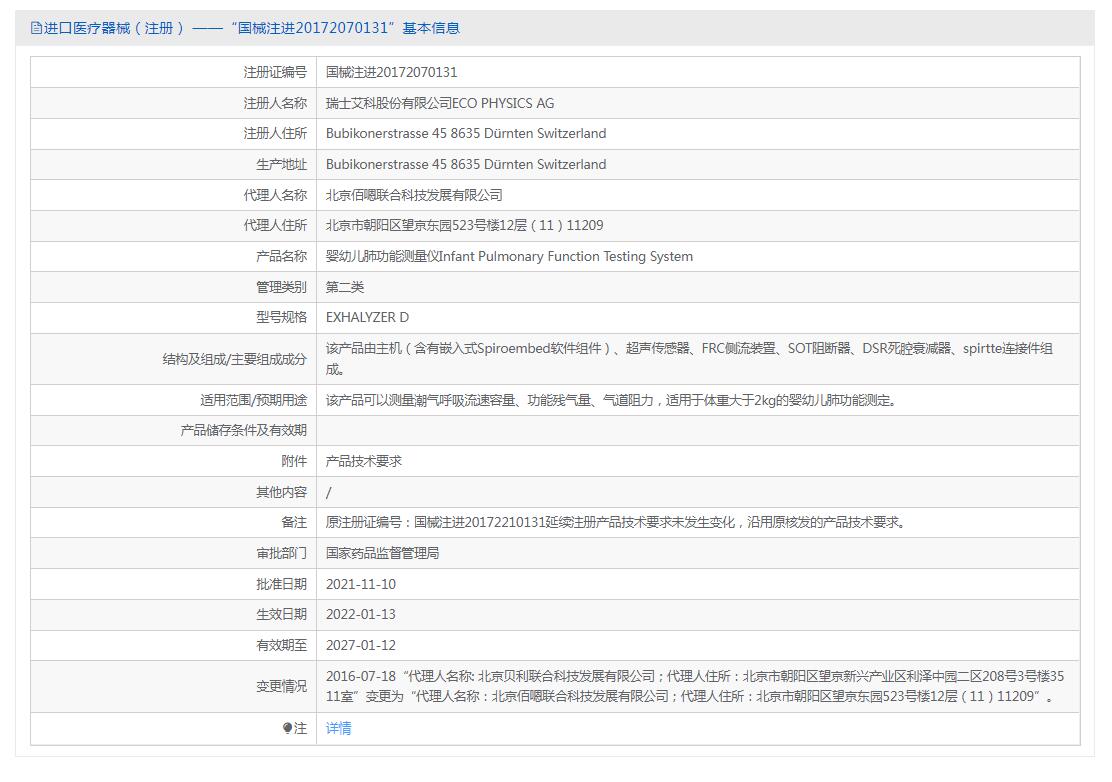This screenshot has height=782, width=1112.
Task: Click the 生产地址 label
Action: pos(282,164)
